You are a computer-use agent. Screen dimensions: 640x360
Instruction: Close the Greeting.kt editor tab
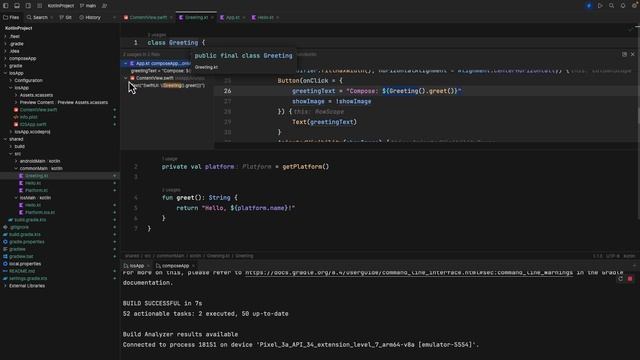pyautogui.click(x=212, y=18)
